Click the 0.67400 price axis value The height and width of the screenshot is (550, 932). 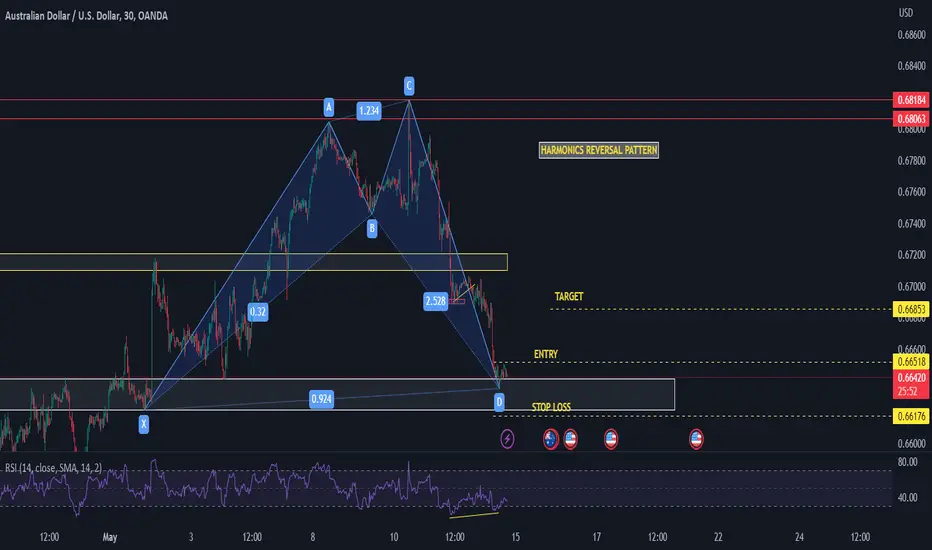tap(911, 224)
